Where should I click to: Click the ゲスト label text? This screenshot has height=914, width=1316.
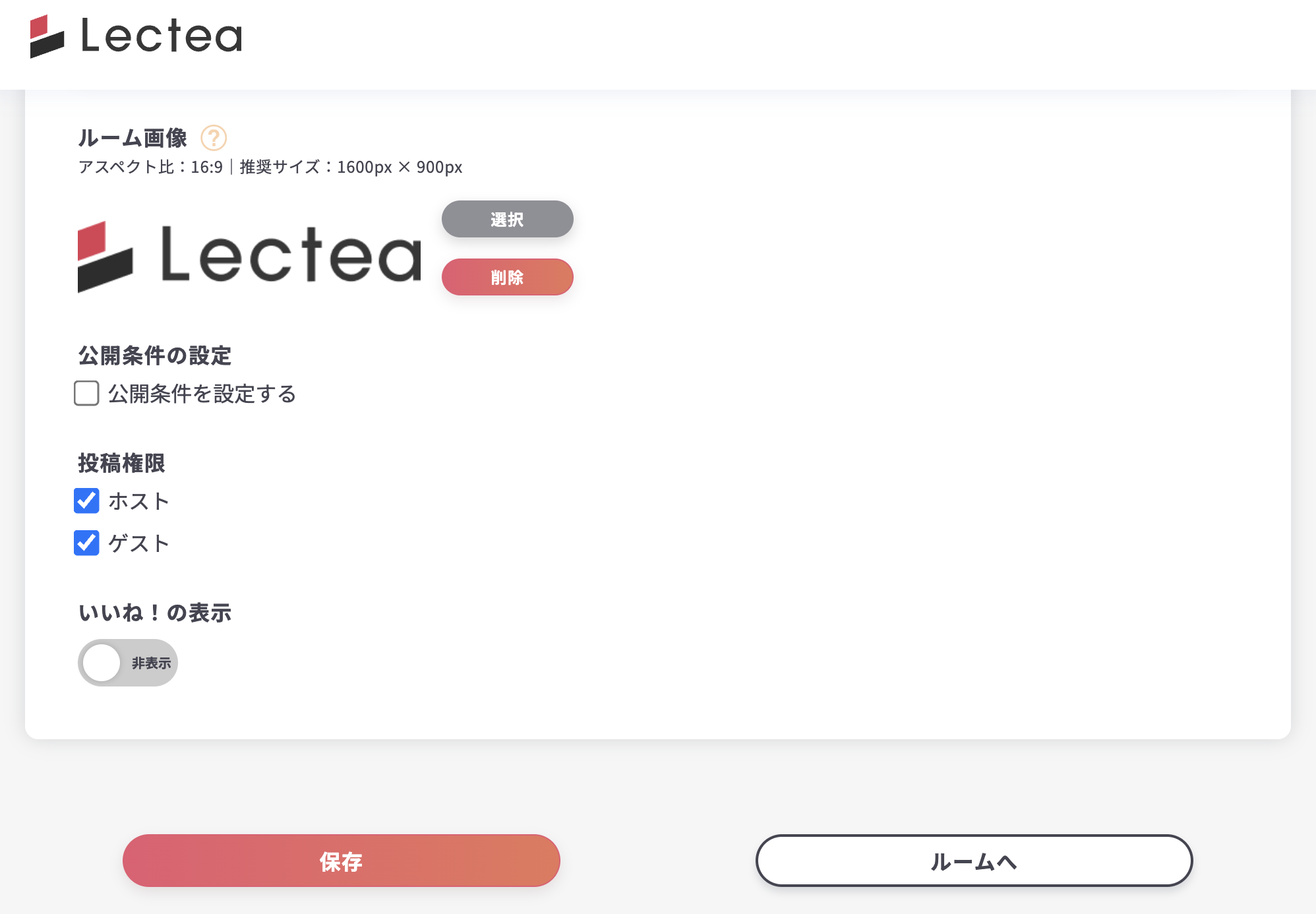pyautogui.click(x=139, y=543)
